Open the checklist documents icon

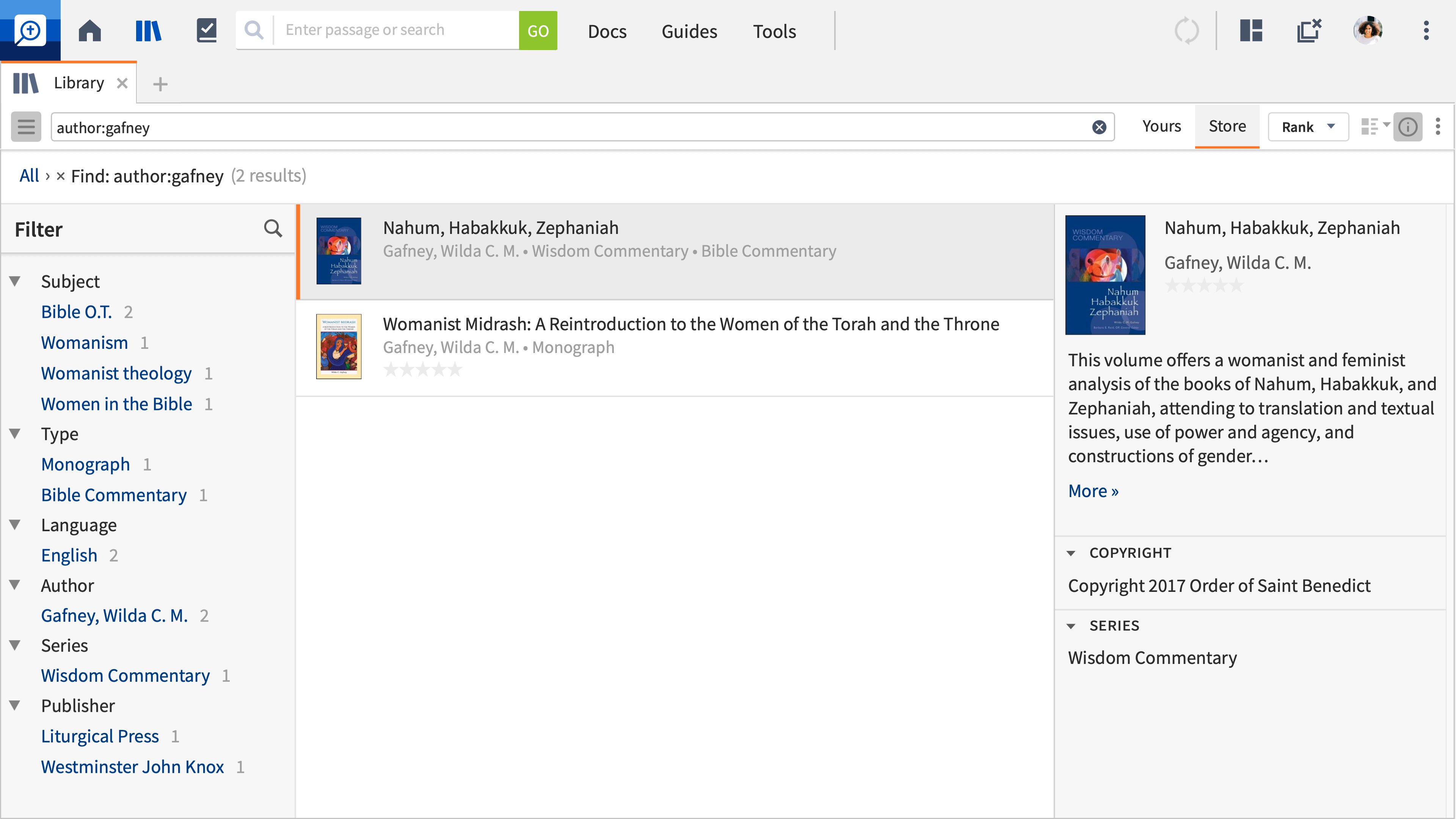(206, 30)
